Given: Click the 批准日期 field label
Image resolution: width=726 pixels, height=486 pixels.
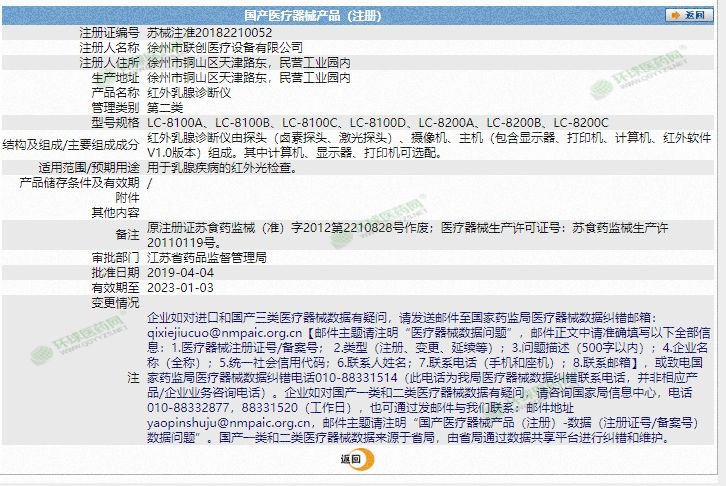Looking at the screenshot, I should point(115,273).
